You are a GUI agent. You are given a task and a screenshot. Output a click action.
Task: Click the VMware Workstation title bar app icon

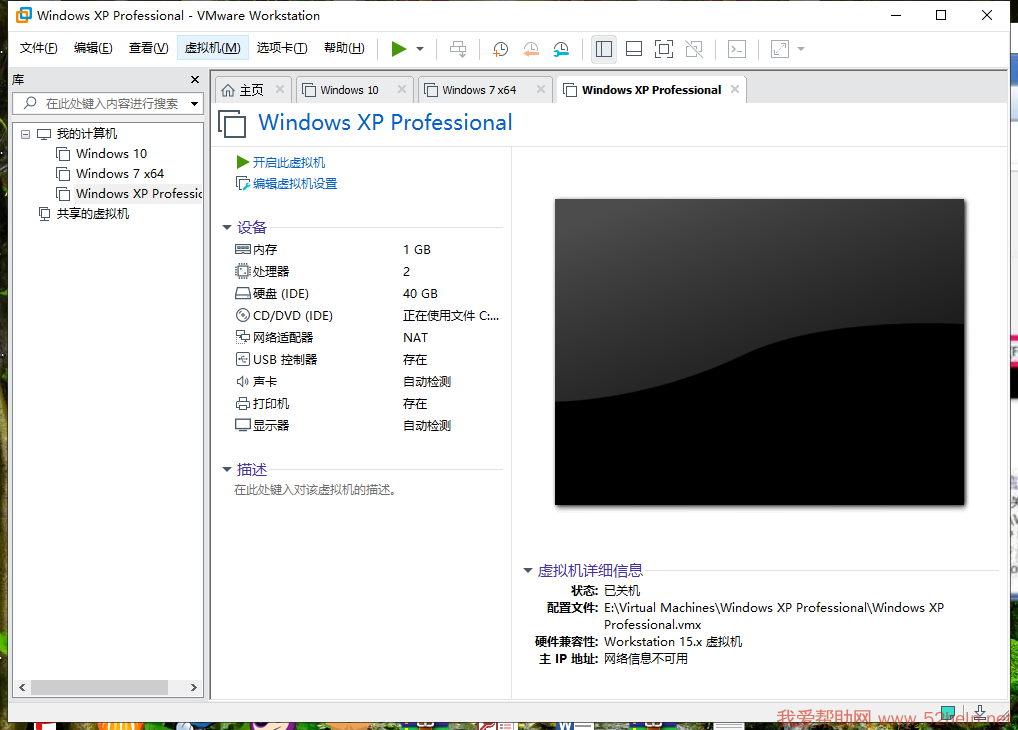(x=24, y=15)
